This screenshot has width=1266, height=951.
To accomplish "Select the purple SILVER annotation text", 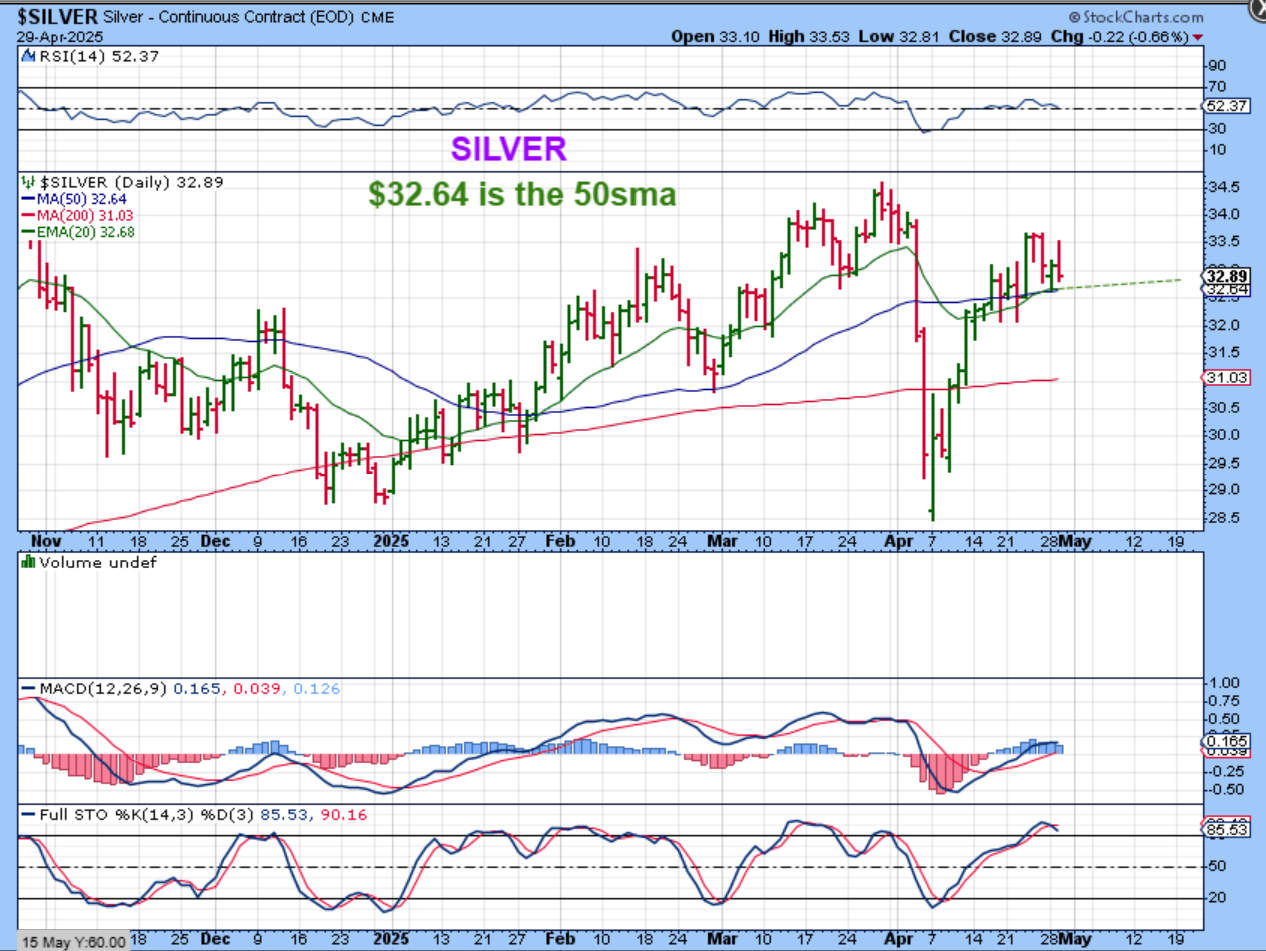I will click(508, 149).
